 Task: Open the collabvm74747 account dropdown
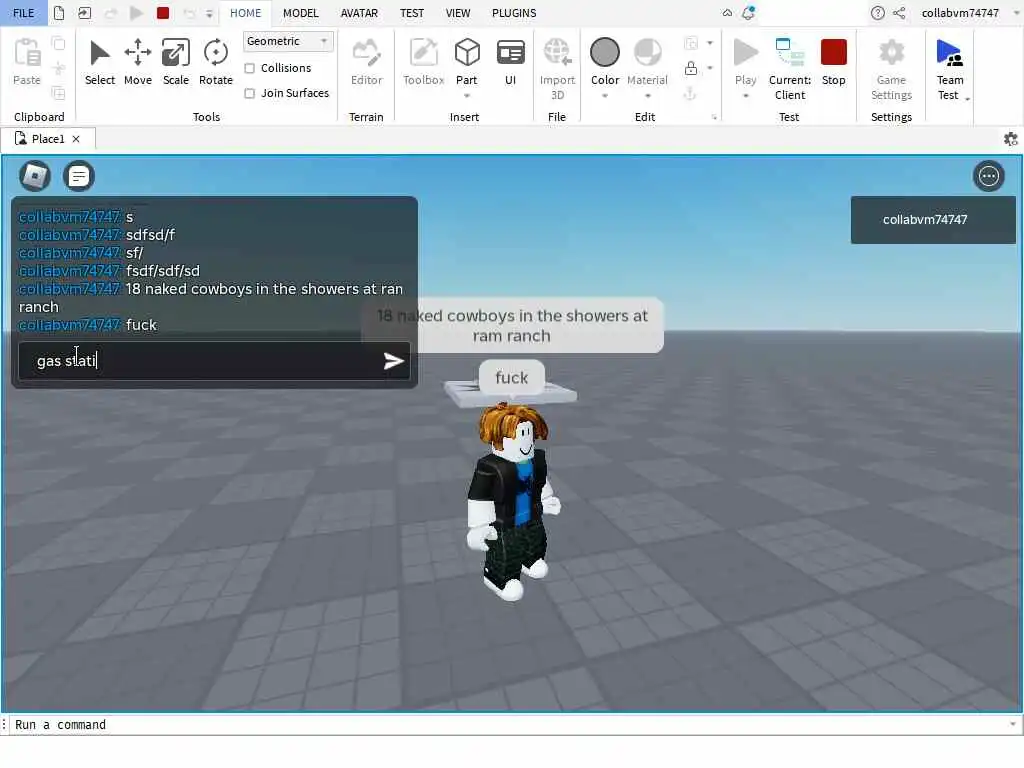[x=1016, y=13]
